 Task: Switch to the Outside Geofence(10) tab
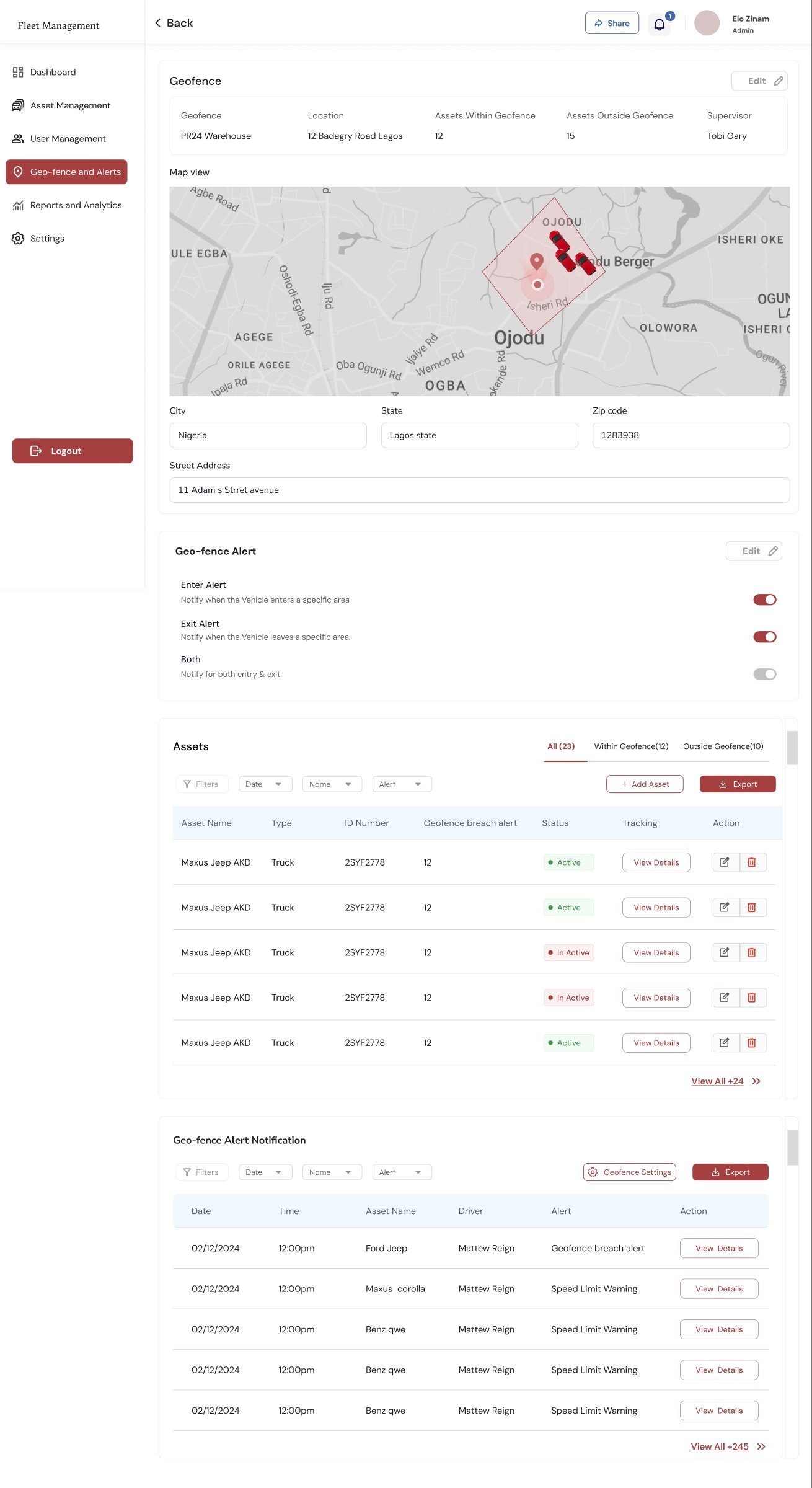coord(723,746)
